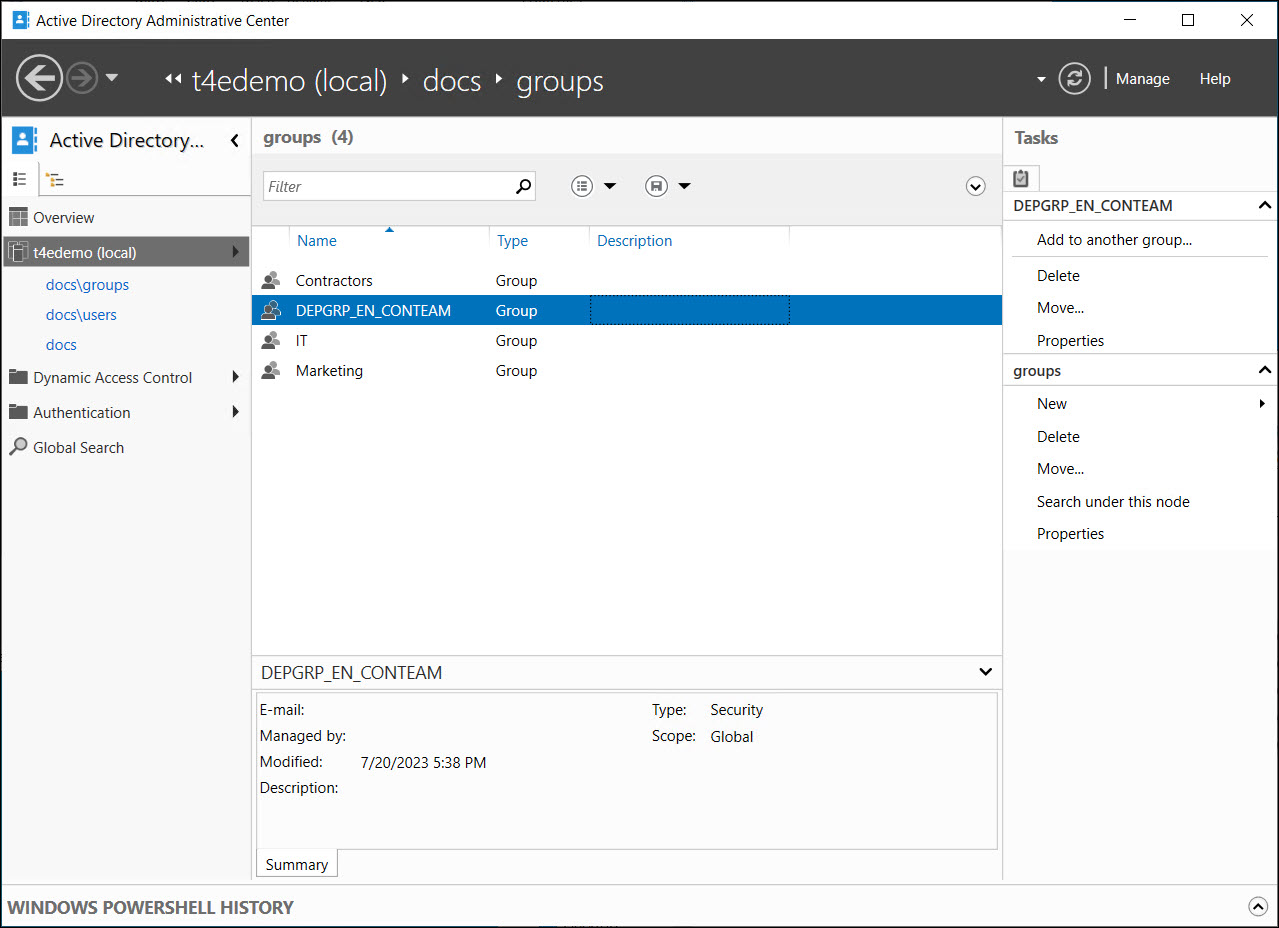This screenshot has height=928, width=1279.
Task: Switch to list view icon in navigation pane
Action: click(x=19, y=179)
